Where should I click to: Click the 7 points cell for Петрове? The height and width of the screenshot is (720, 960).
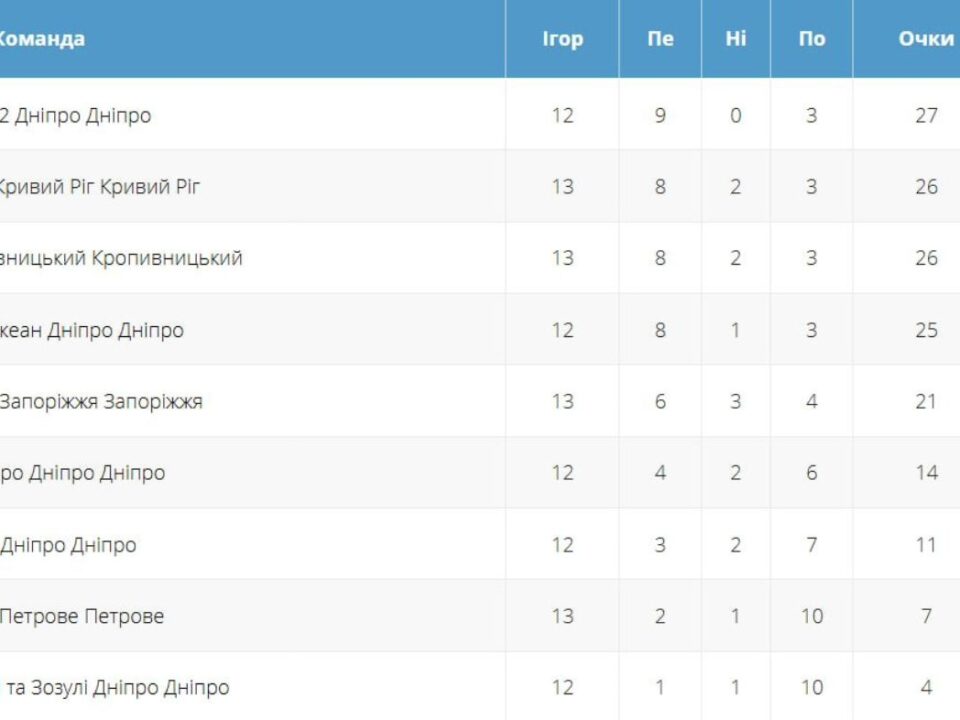point(926,617)
